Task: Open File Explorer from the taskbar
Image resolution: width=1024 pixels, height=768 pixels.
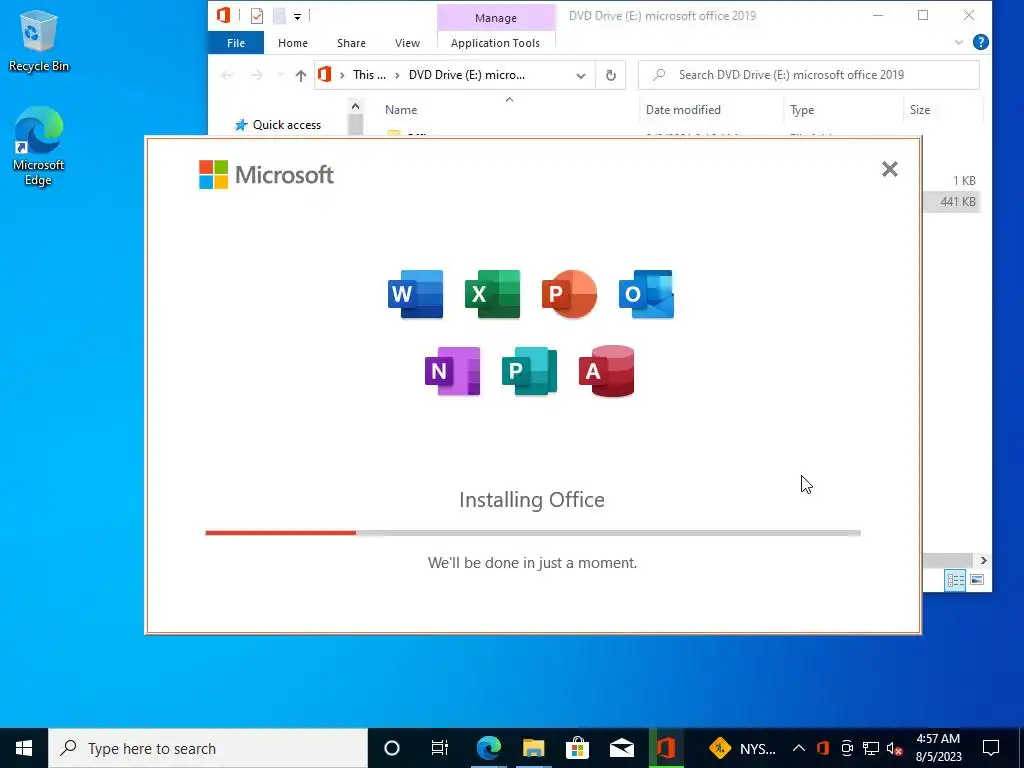Action: [x=534, y=748]
